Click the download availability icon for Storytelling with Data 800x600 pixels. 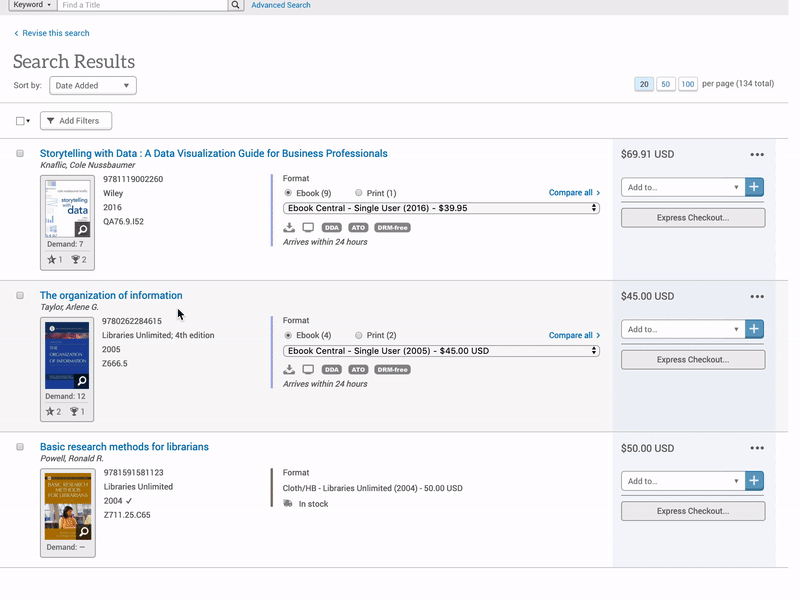coord(288,228)
